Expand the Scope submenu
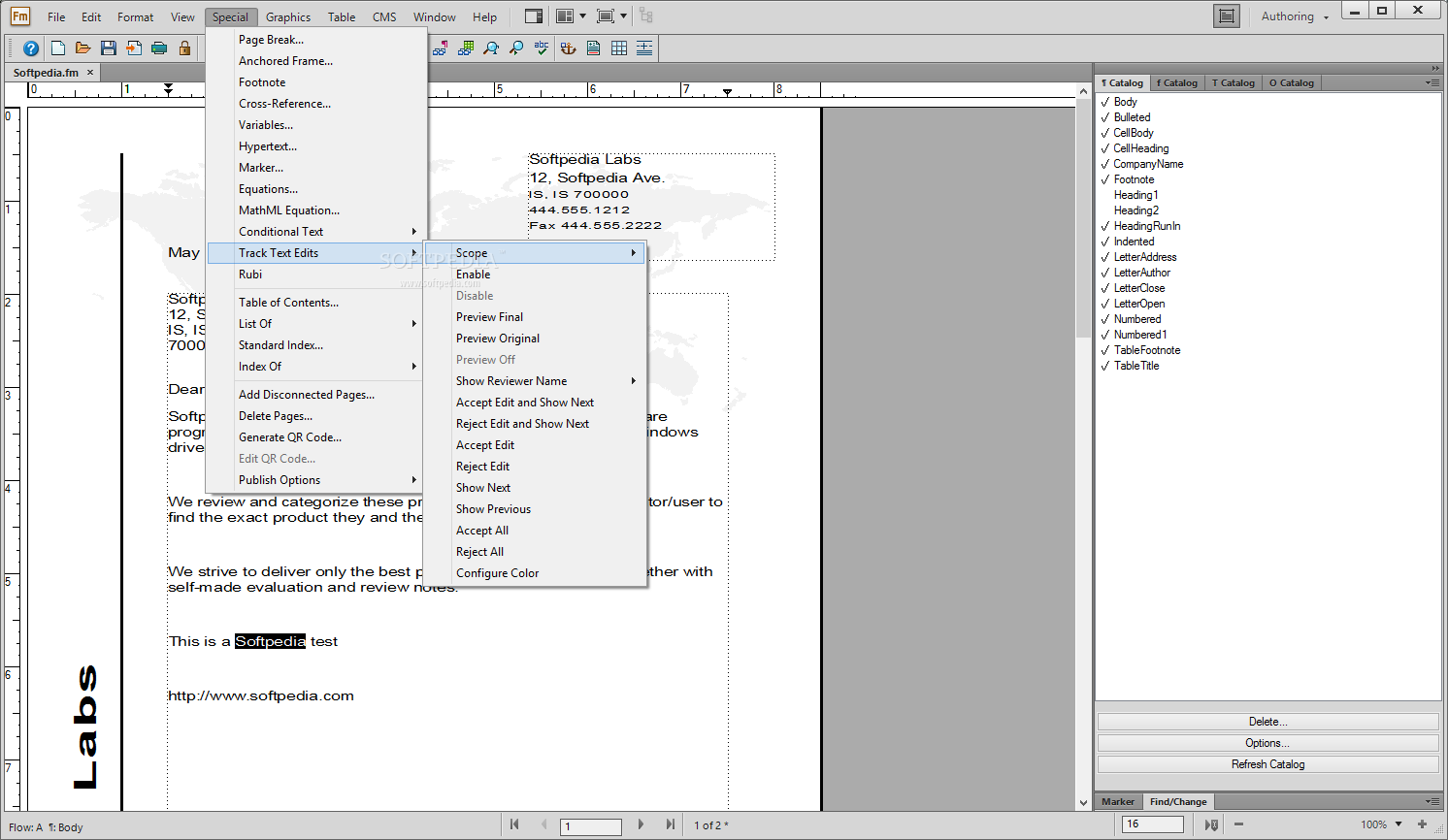The width and height of the screenshot is (1448, 840). pos(536,253)
